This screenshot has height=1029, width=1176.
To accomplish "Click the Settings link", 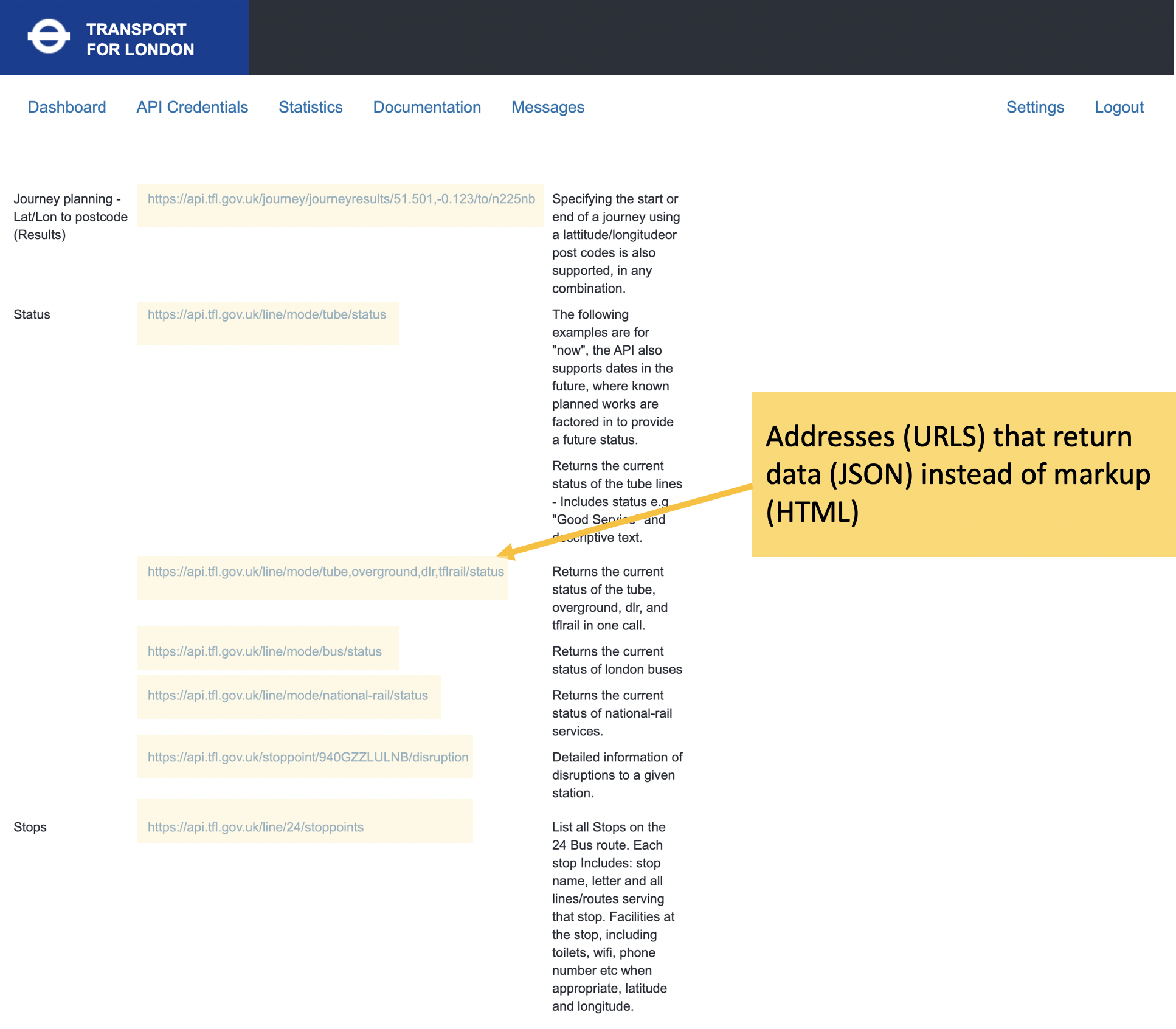I will pos(1035,107).
